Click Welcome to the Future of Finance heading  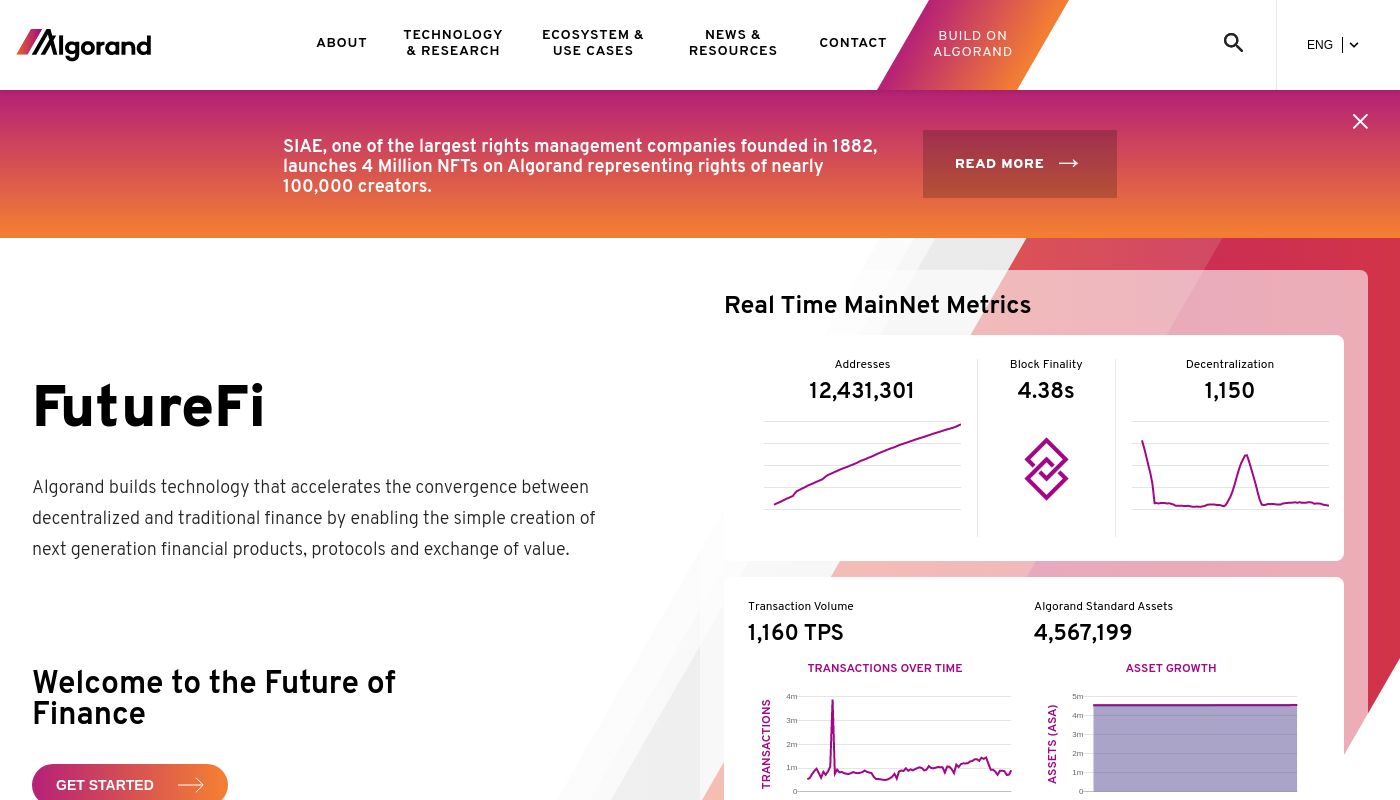(x=214, y=698)
